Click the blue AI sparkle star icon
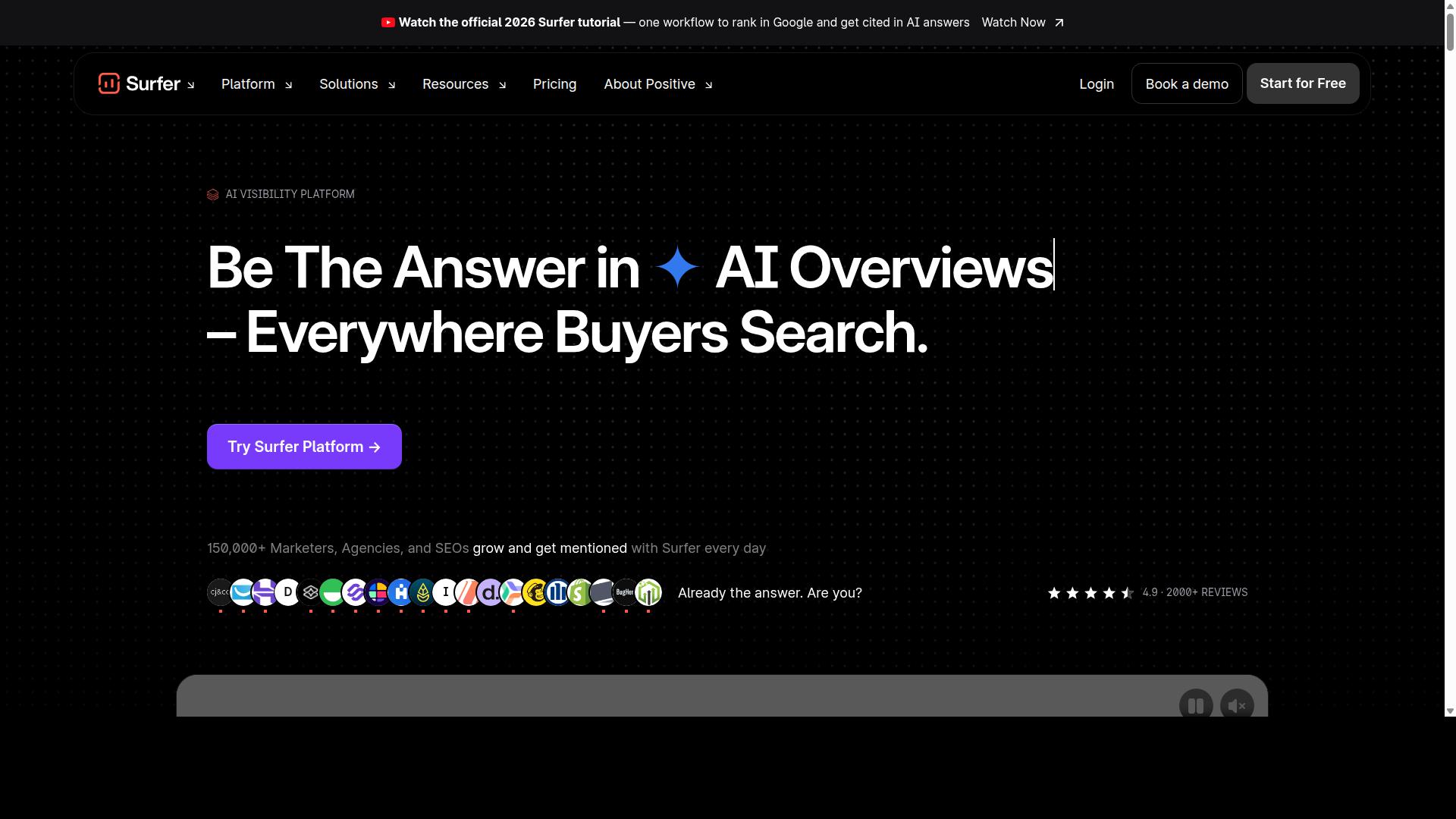The image size is (1456, 819). tap(677, 267)
